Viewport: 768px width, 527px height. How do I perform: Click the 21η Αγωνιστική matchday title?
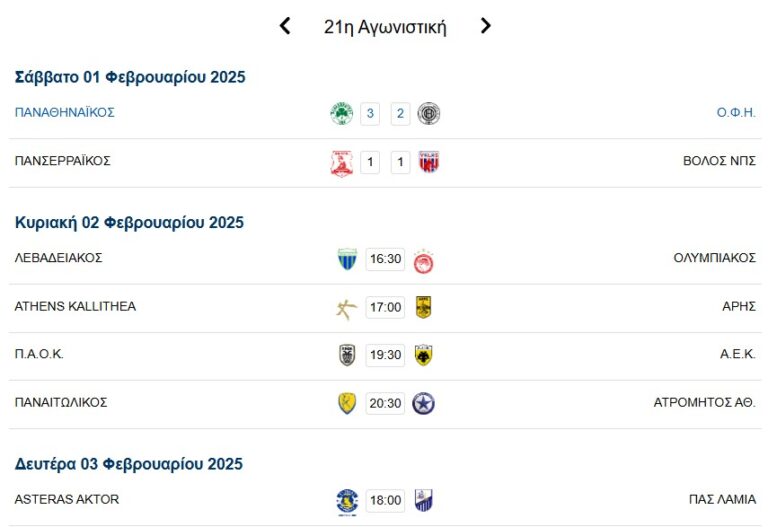coord(385,27)
